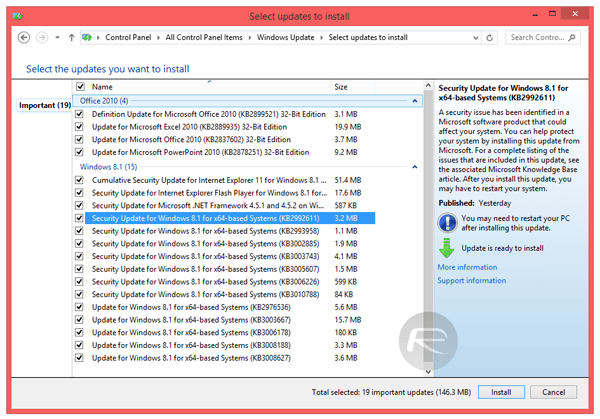Maximize the Select updates window

(x=552, y=14)
